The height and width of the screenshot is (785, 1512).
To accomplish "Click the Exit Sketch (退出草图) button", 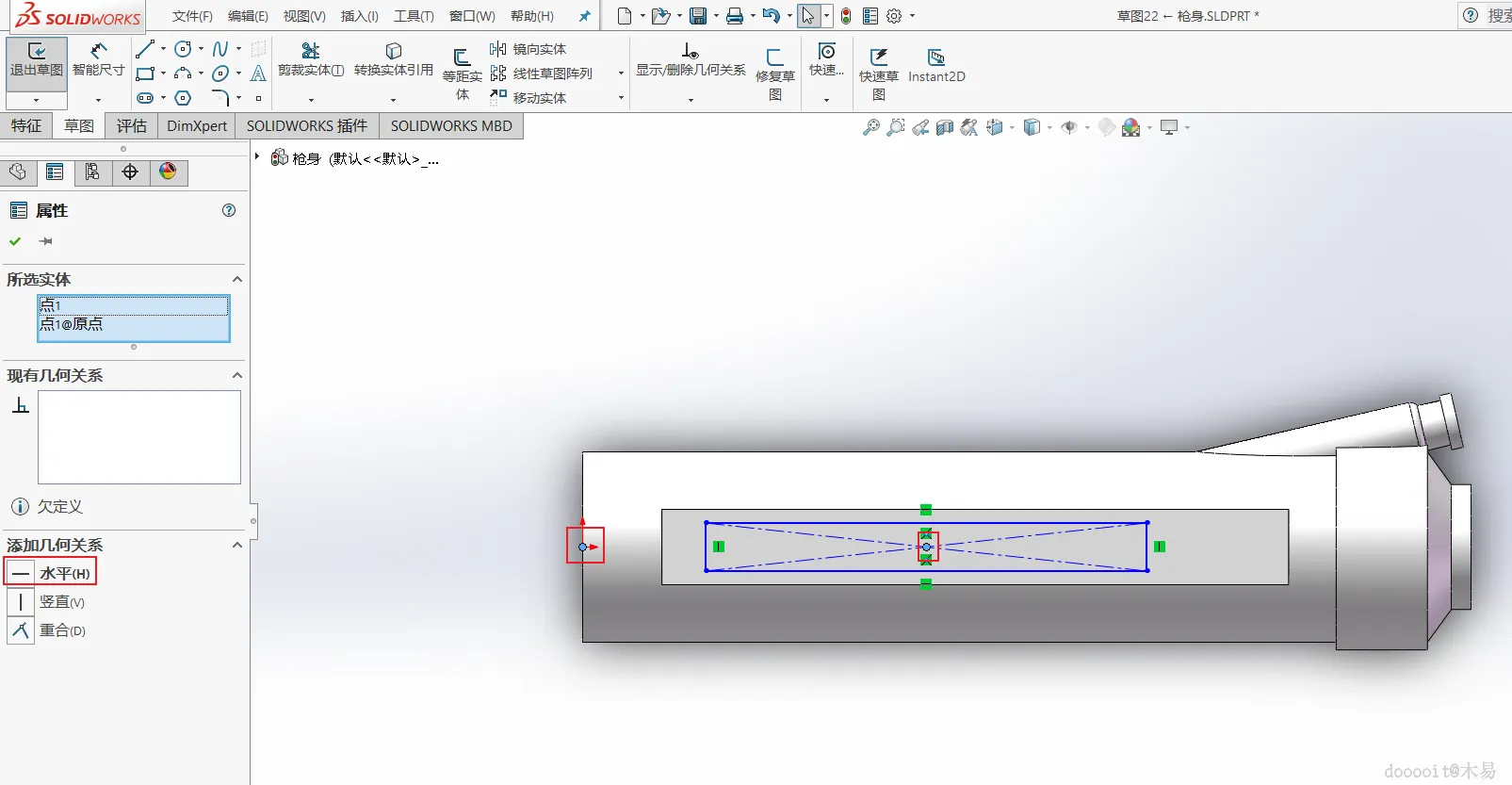I will pos(37,60).
